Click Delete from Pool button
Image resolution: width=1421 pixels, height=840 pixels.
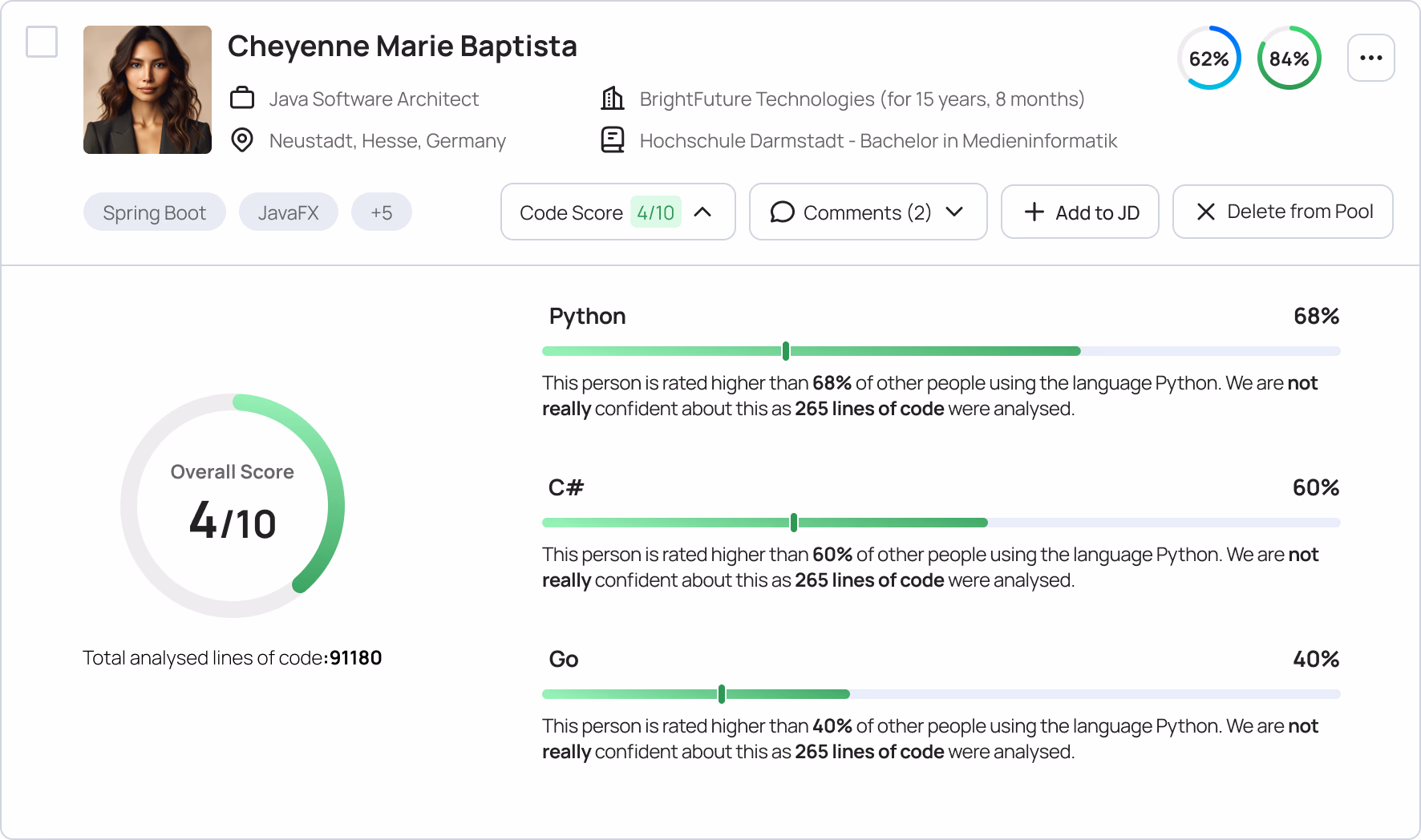point(1282,212)
